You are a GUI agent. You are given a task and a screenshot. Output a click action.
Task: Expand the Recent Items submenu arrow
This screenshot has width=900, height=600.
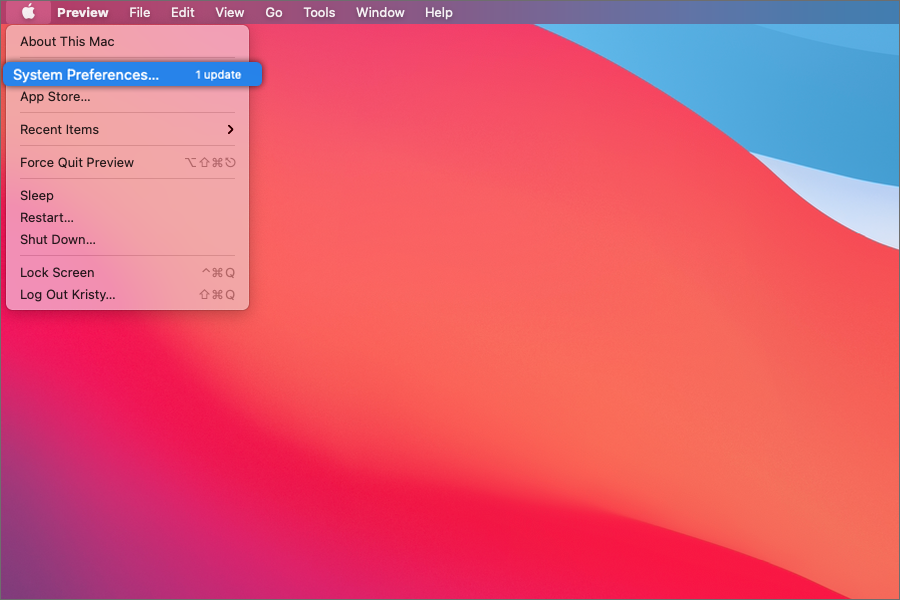[x=230, y=130]
